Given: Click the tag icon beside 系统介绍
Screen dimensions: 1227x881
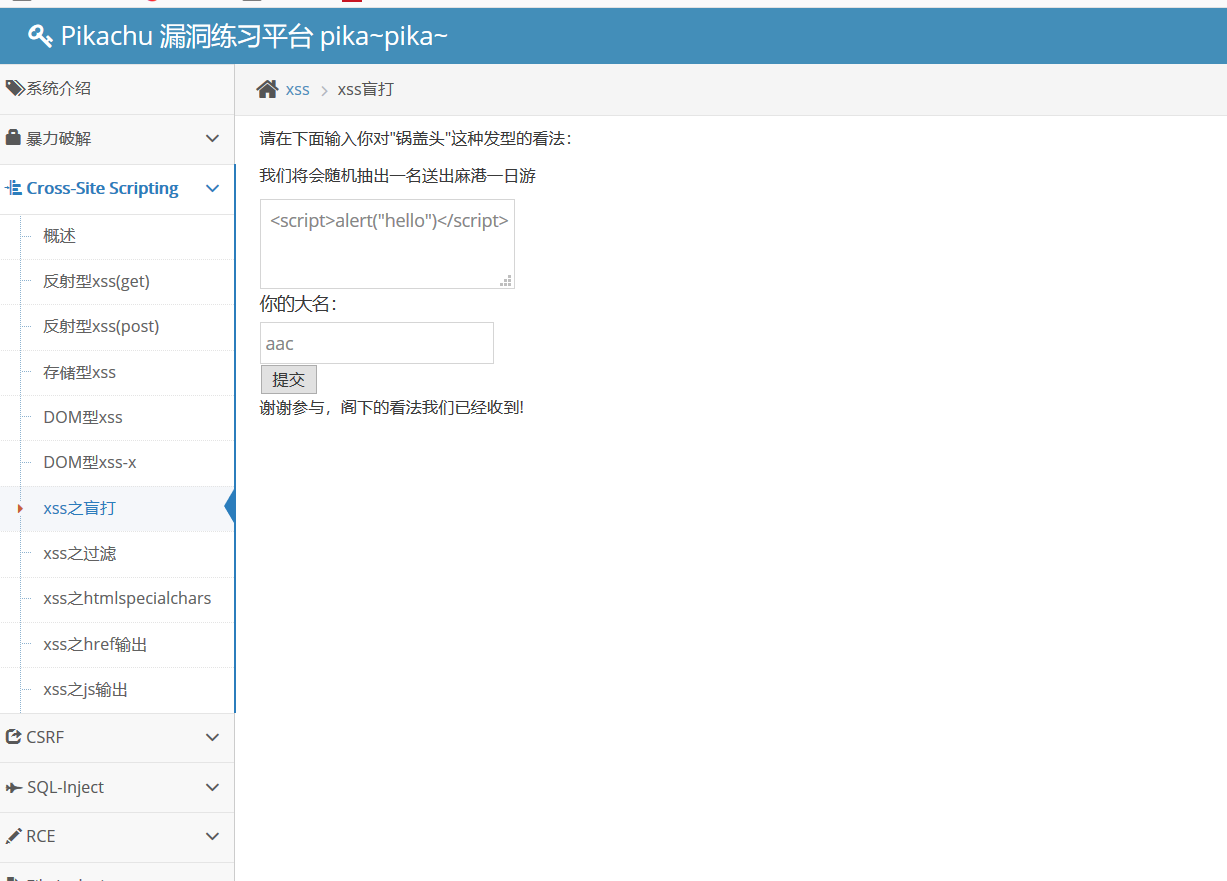Looking at the screenshot, I should pyautogui.click(x=15, y=88).
